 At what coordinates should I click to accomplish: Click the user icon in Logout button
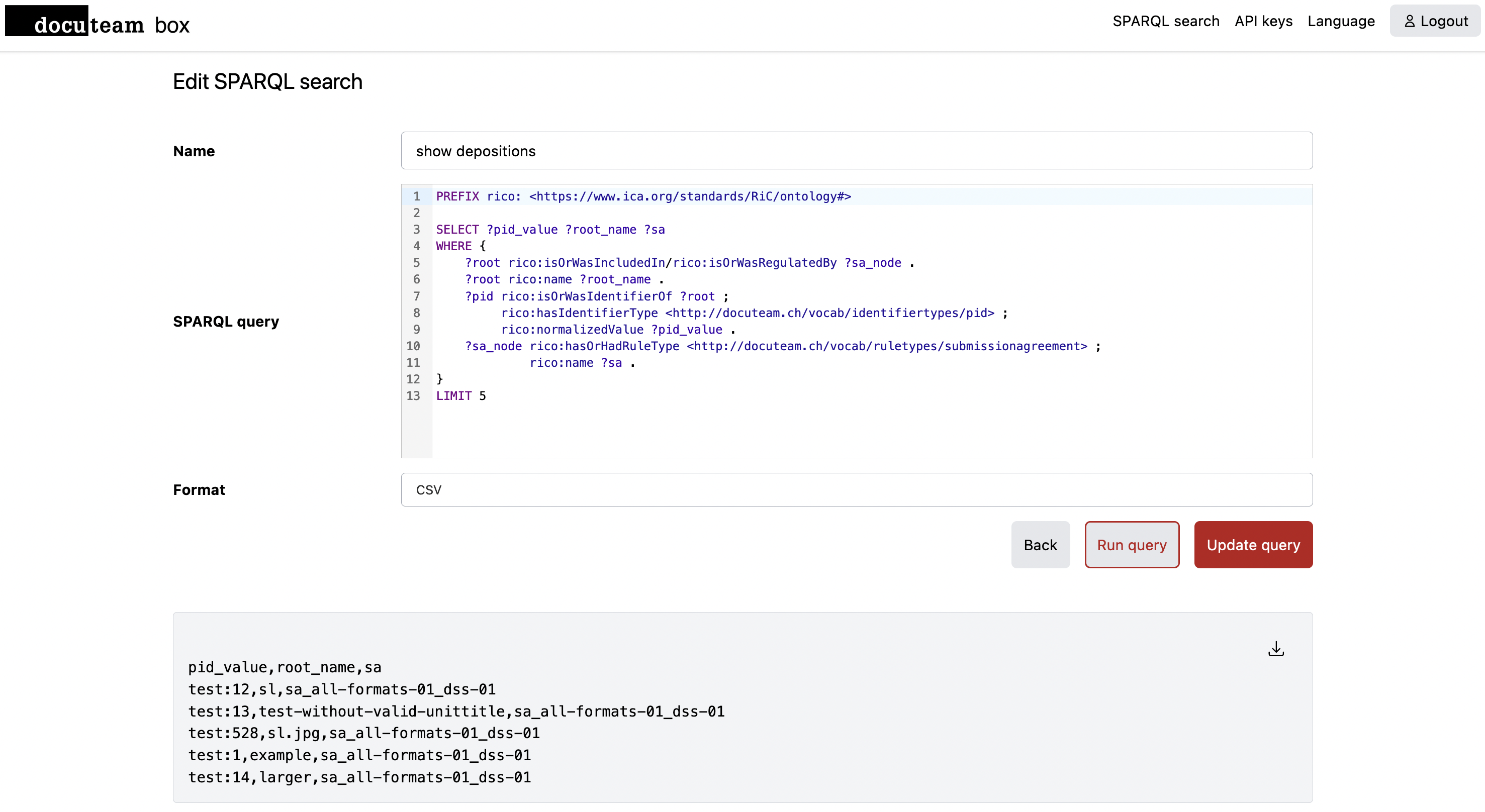pyautogui.click(x=1409, y=21)
